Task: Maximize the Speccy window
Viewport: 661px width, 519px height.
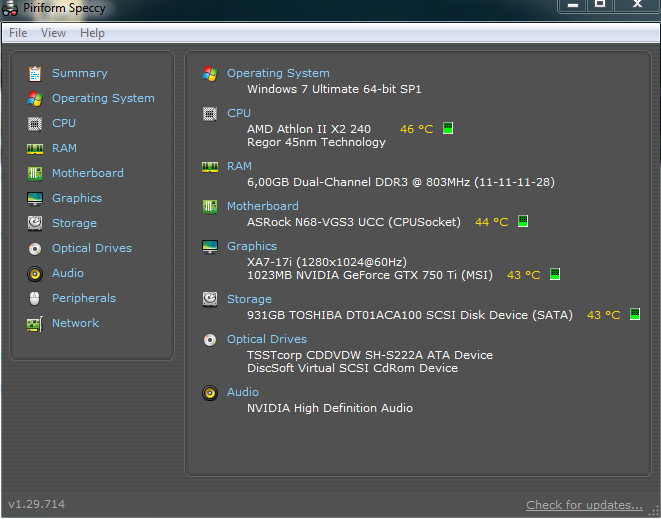Action: click(x=600, y=6)
